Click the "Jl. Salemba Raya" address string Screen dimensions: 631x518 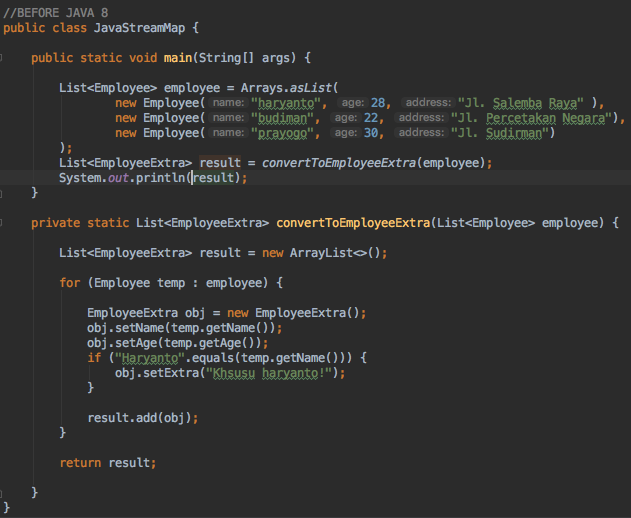(x=521, y=103)
